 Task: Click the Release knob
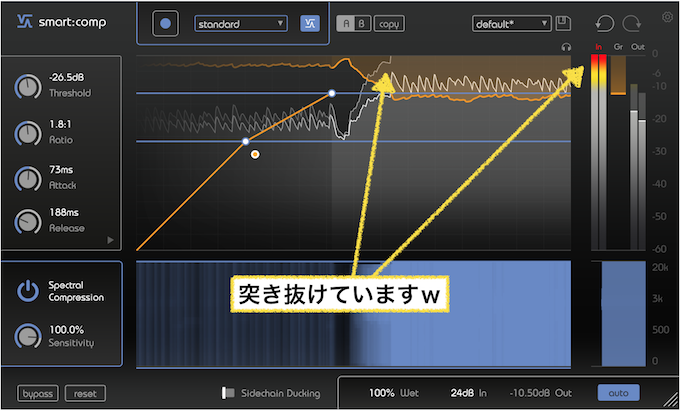pos(28,221)
